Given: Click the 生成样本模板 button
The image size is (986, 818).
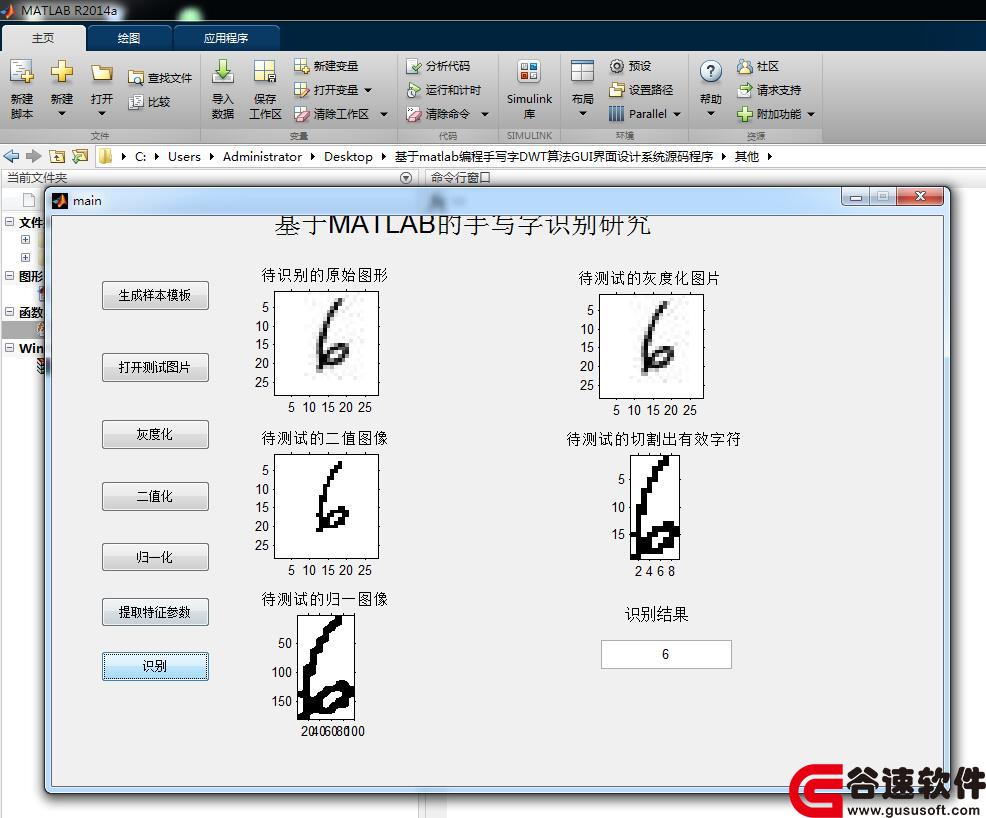Looking at the screenshot, I should (155, 296).
